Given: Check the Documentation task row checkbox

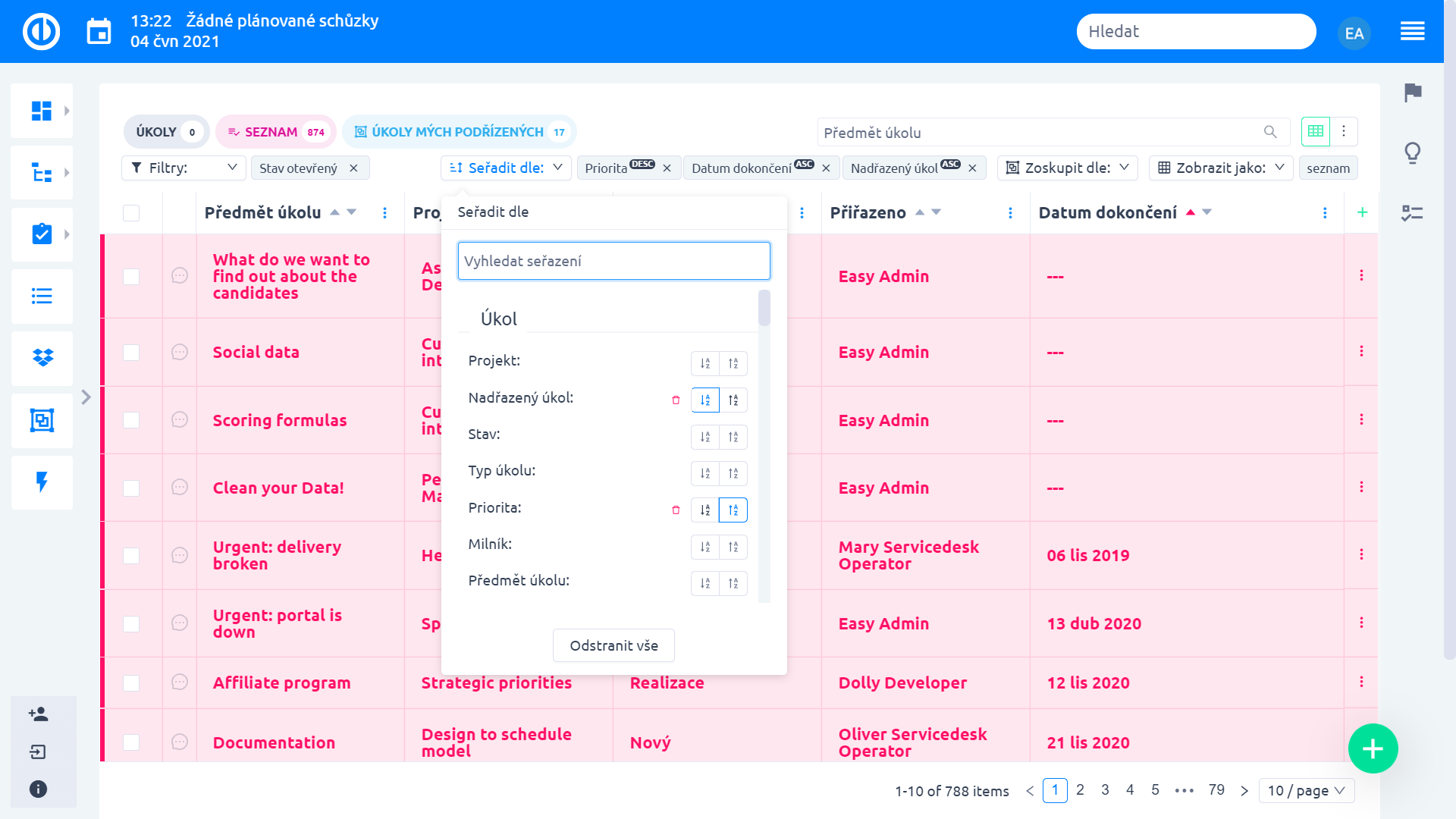Looking at the screenshot, I should click(x=131, y=742).
